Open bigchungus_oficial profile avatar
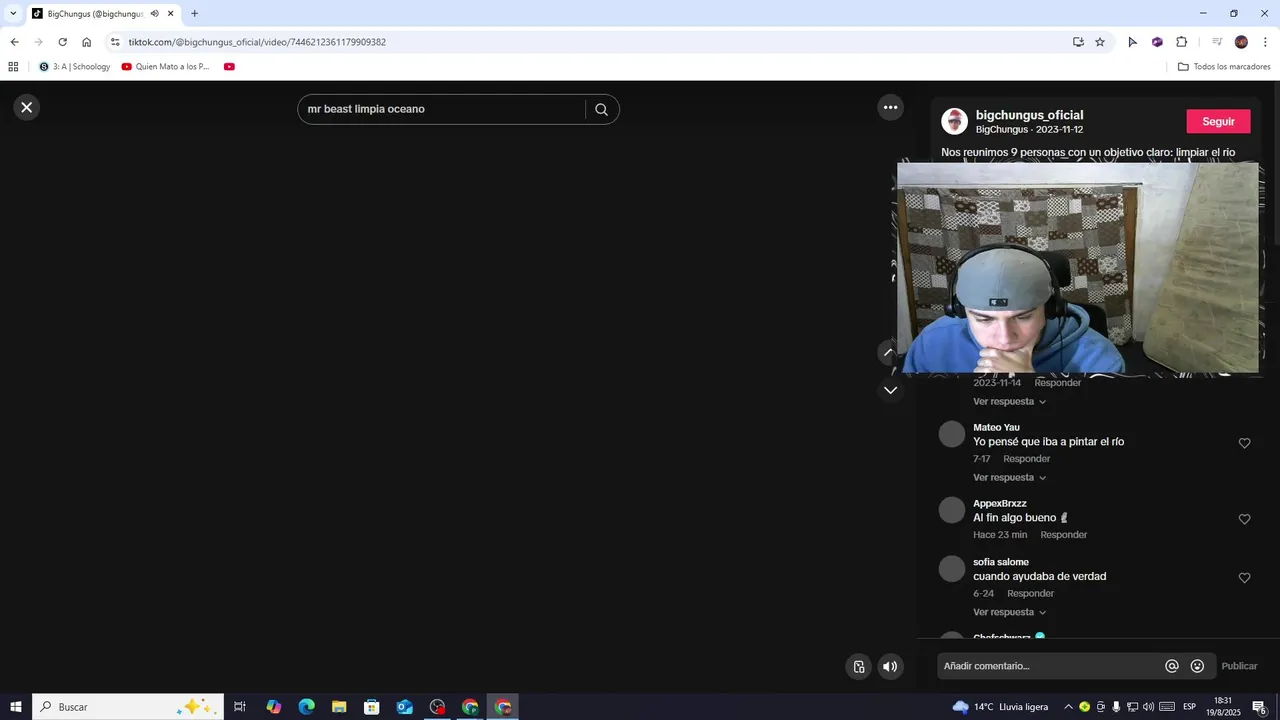 pos(954,121)
